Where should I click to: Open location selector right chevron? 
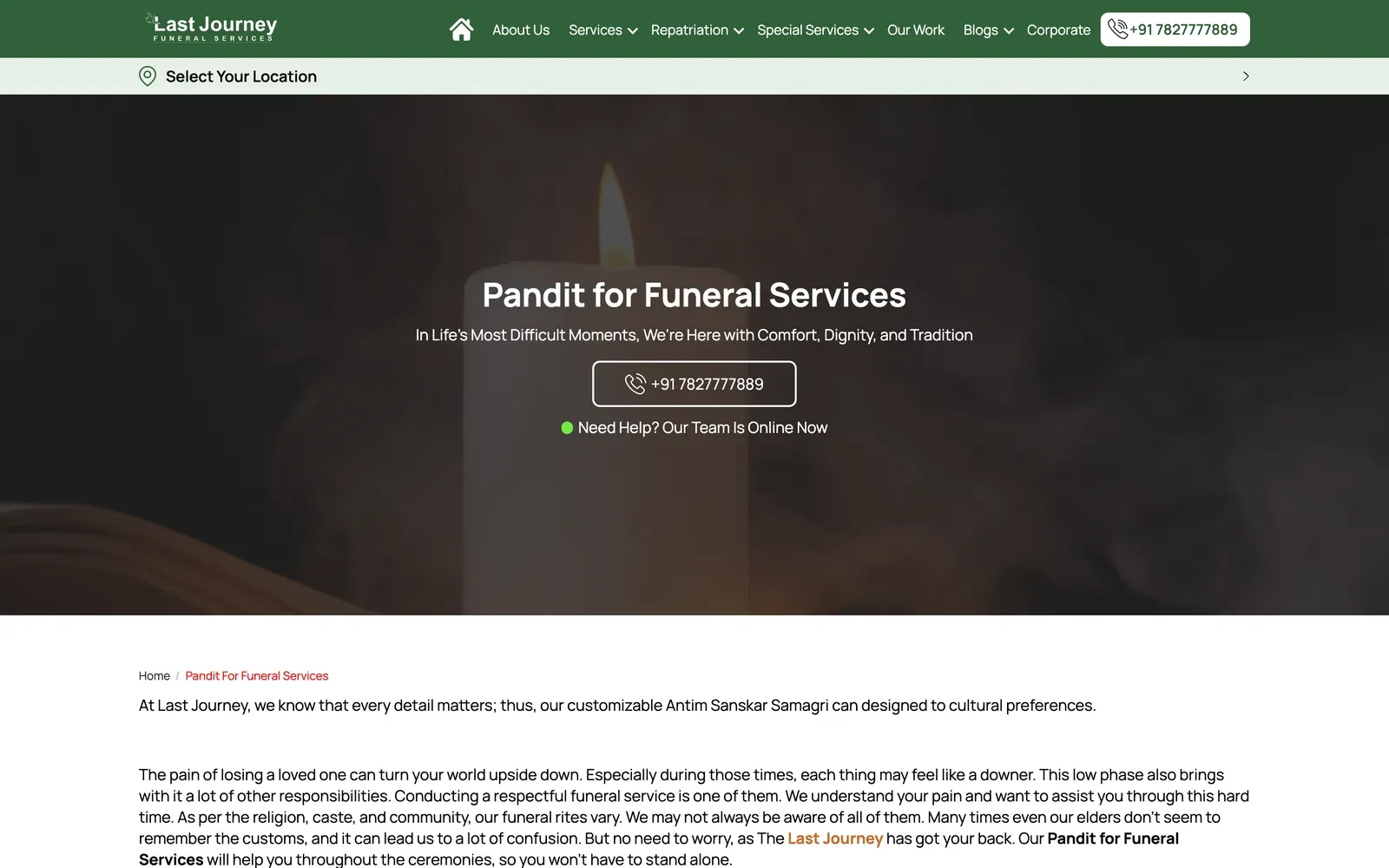click(x=1246, y=76)
